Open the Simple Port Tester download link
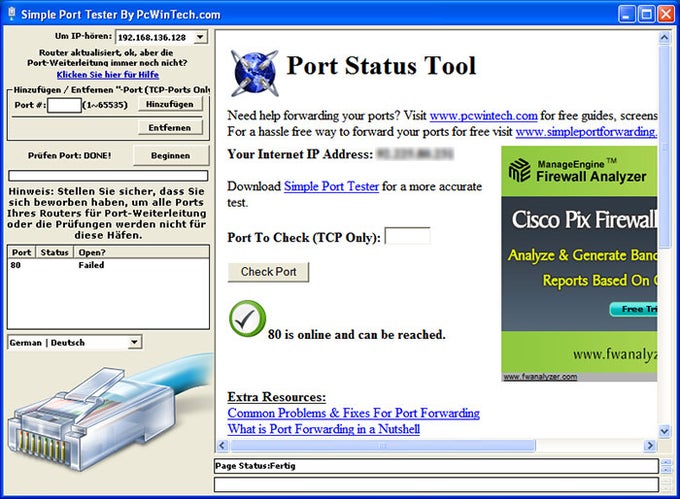This screenshot has height=499, width=680. 331,186
